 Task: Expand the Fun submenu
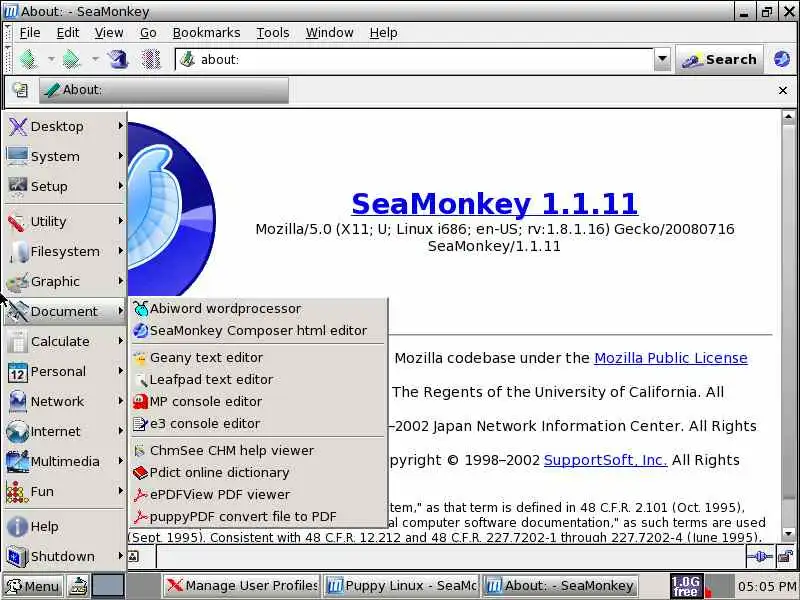[x=65, y=491]
